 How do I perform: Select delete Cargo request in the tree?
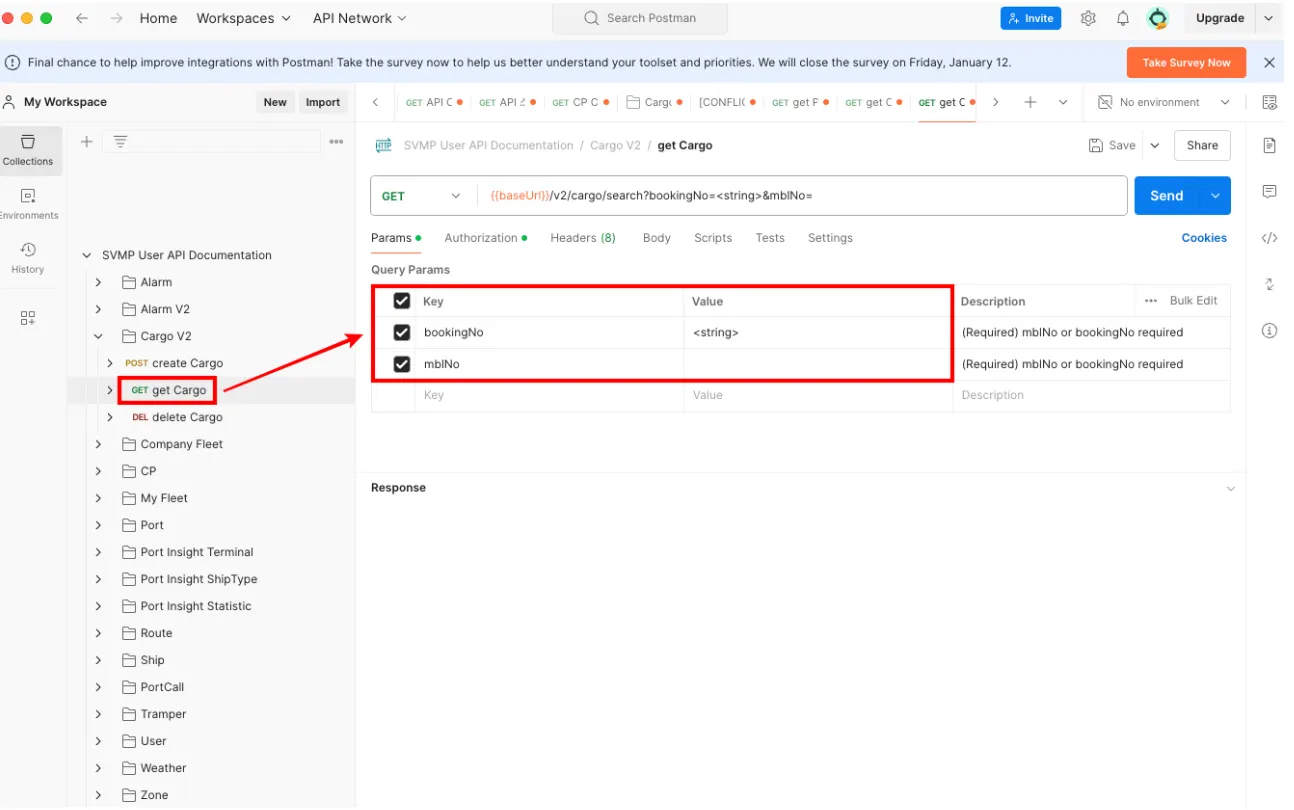click(186, 417)
